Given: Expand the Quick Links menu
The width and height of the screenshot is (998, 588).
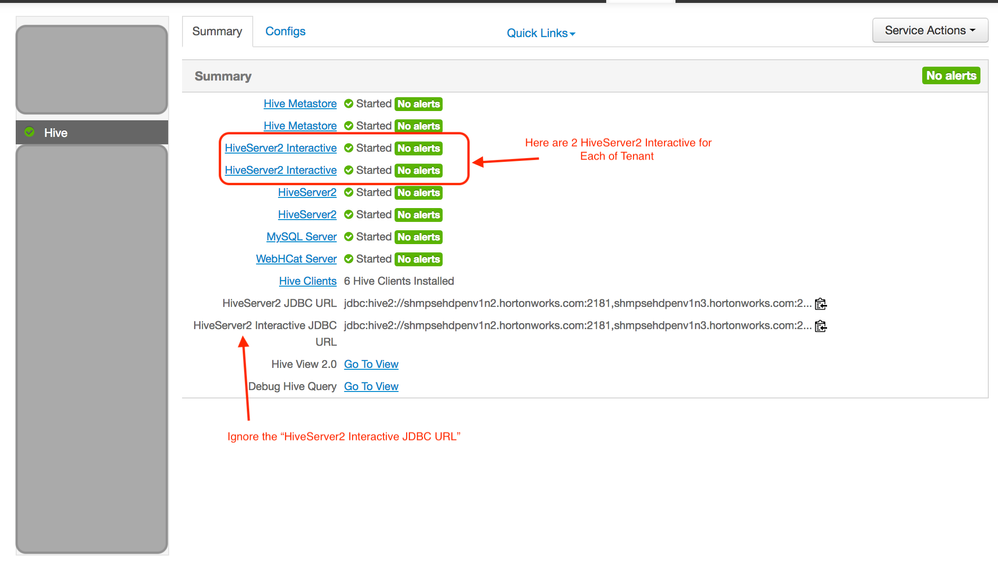Looking at the screenshot, I should click(540, 33).
